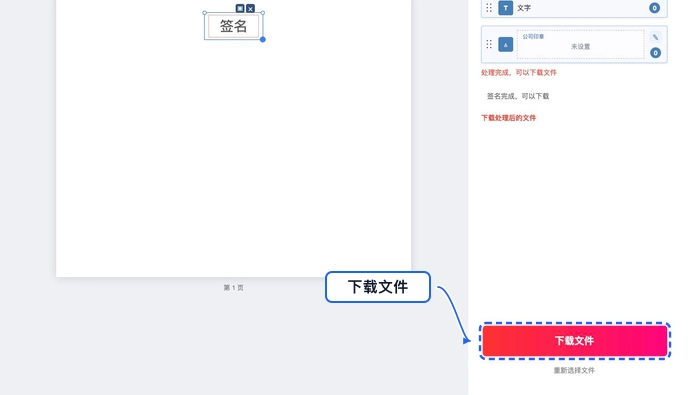Image resolution: width=700 pixels, height=395 pixels.
Task: Click the drag handle dots of 文字 row
Action: 489,8
